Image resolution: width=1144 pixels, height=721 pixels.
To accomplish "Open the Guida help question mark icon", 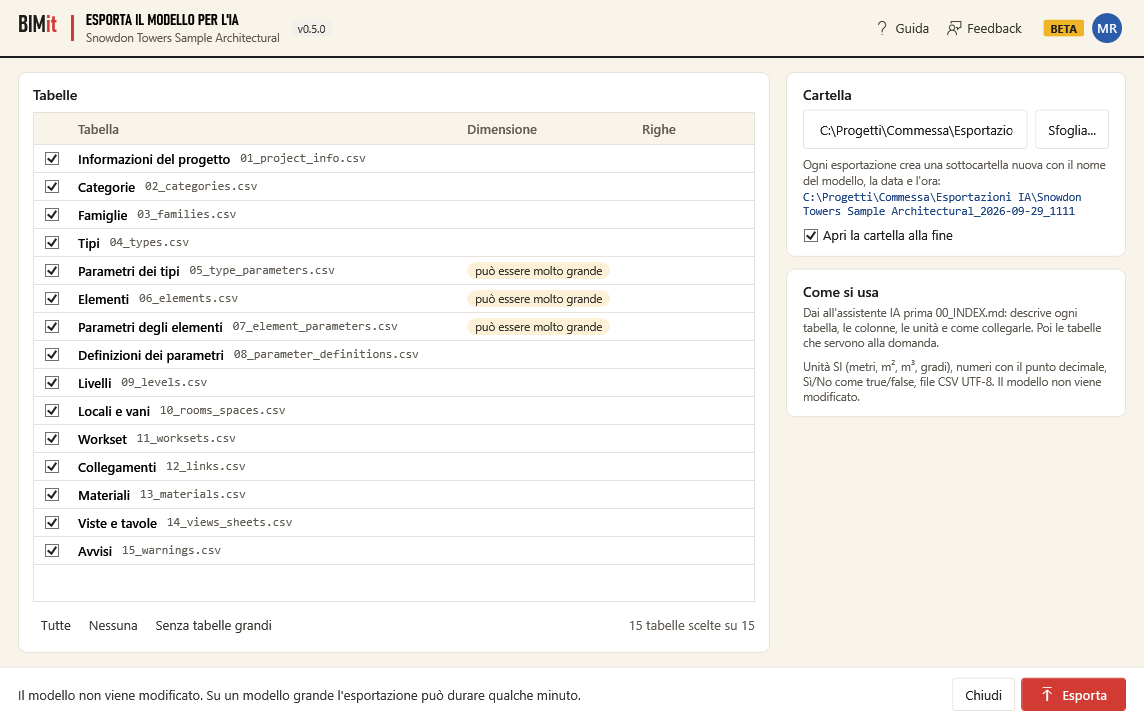I will 881,28.
